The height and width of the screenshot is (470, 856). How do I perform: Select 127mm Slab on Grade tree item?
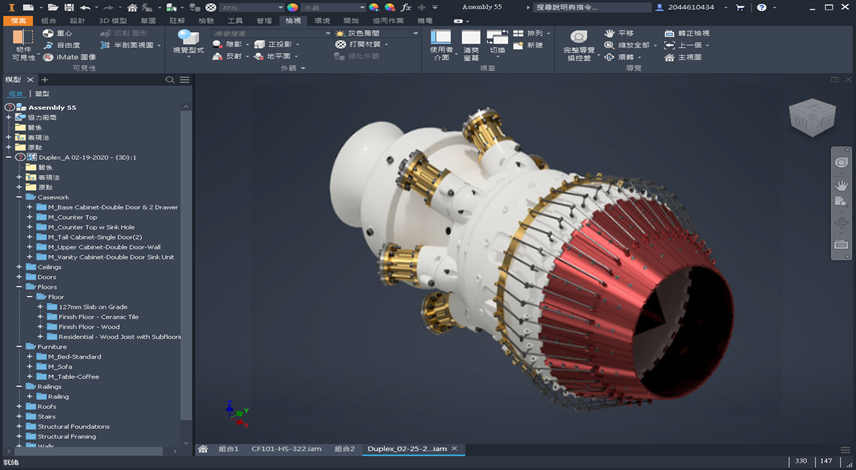tap(93, 307)
